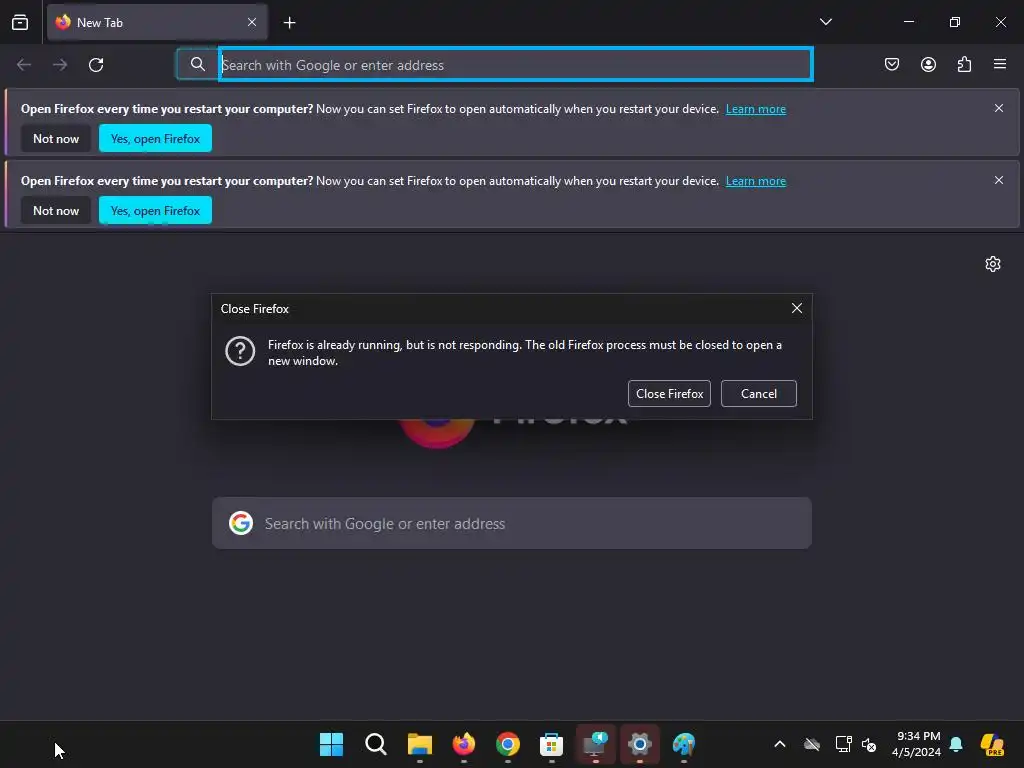This screenshot has width=1024, height=768.
Task: Open Settings gear from the taskbar
Action: (x=639, y=744)
